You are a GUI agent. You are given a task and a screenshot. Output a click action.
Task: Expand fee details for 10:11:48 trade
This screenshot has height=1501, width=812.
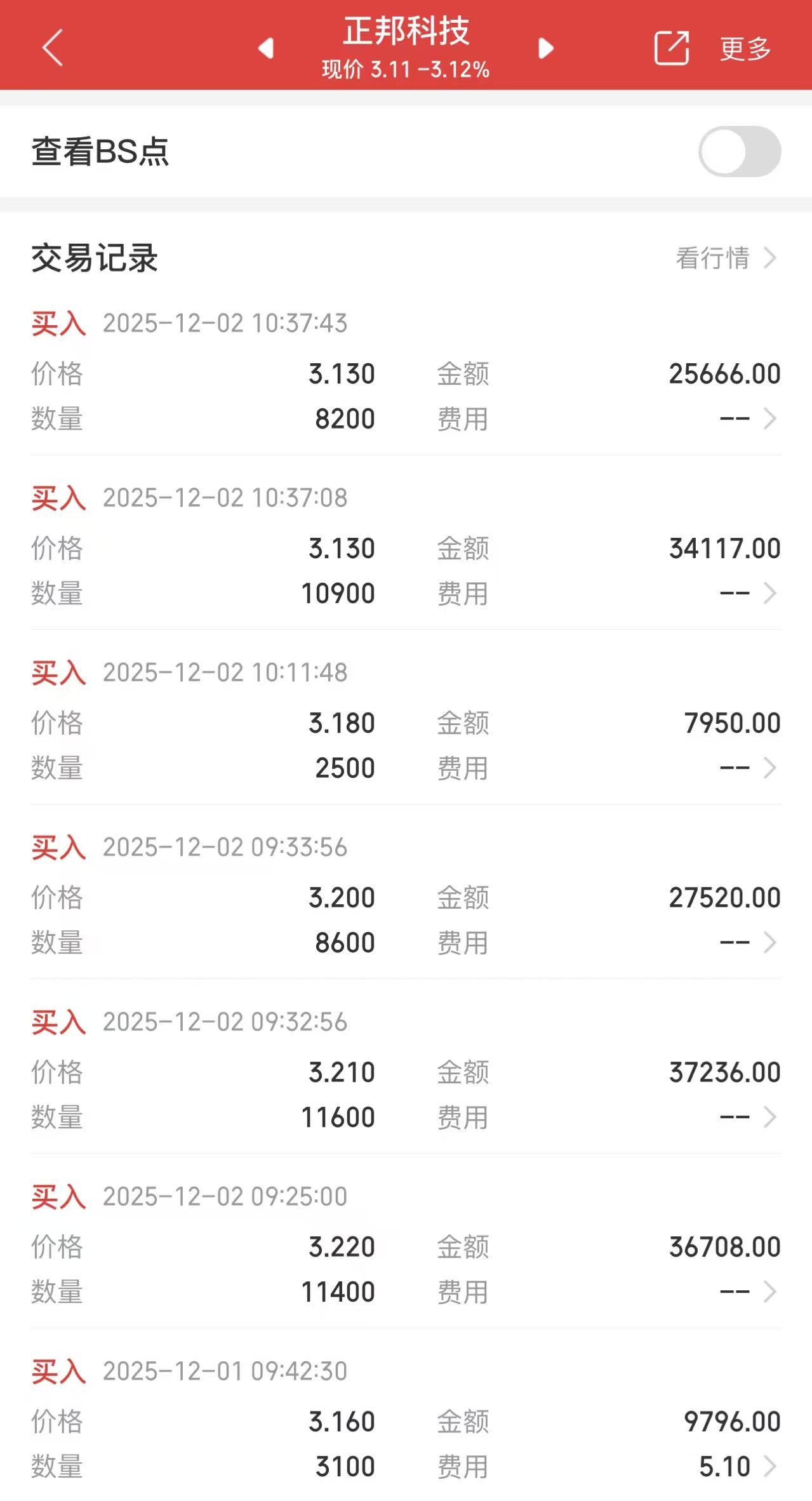(x=770, y=768)
